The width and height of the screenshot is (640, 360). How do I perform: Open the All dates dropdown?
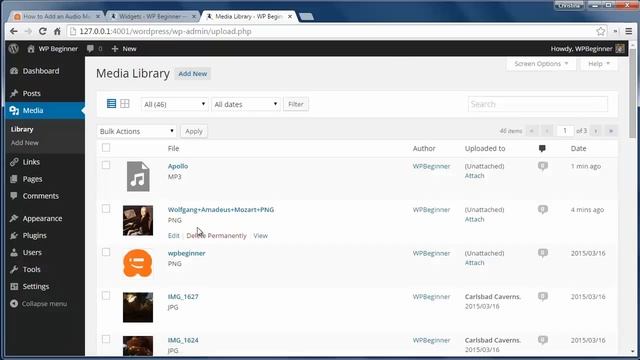[246, 104]
